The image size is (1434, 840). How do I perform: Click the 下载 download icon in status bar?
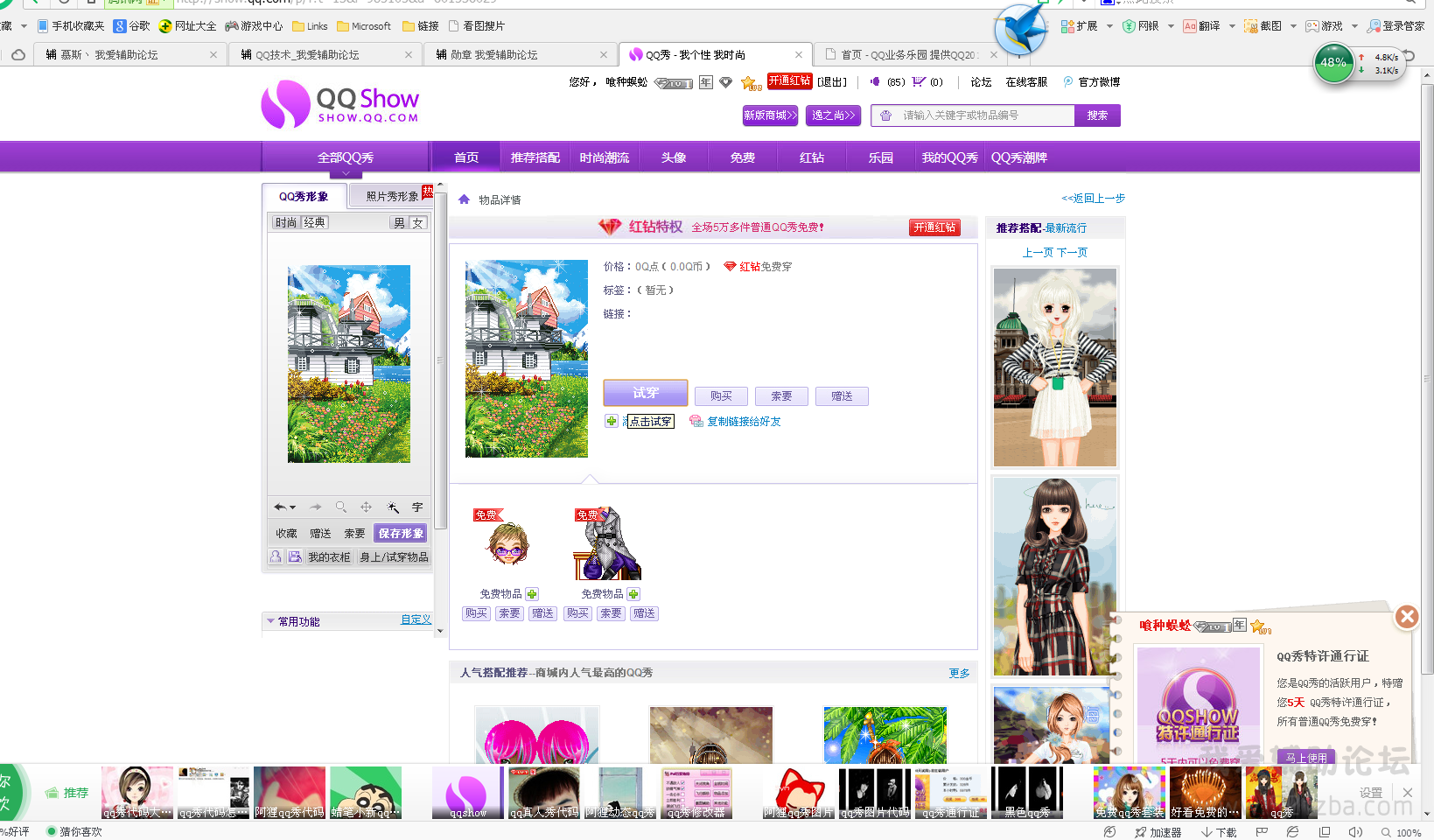[x=1207, y=832]
